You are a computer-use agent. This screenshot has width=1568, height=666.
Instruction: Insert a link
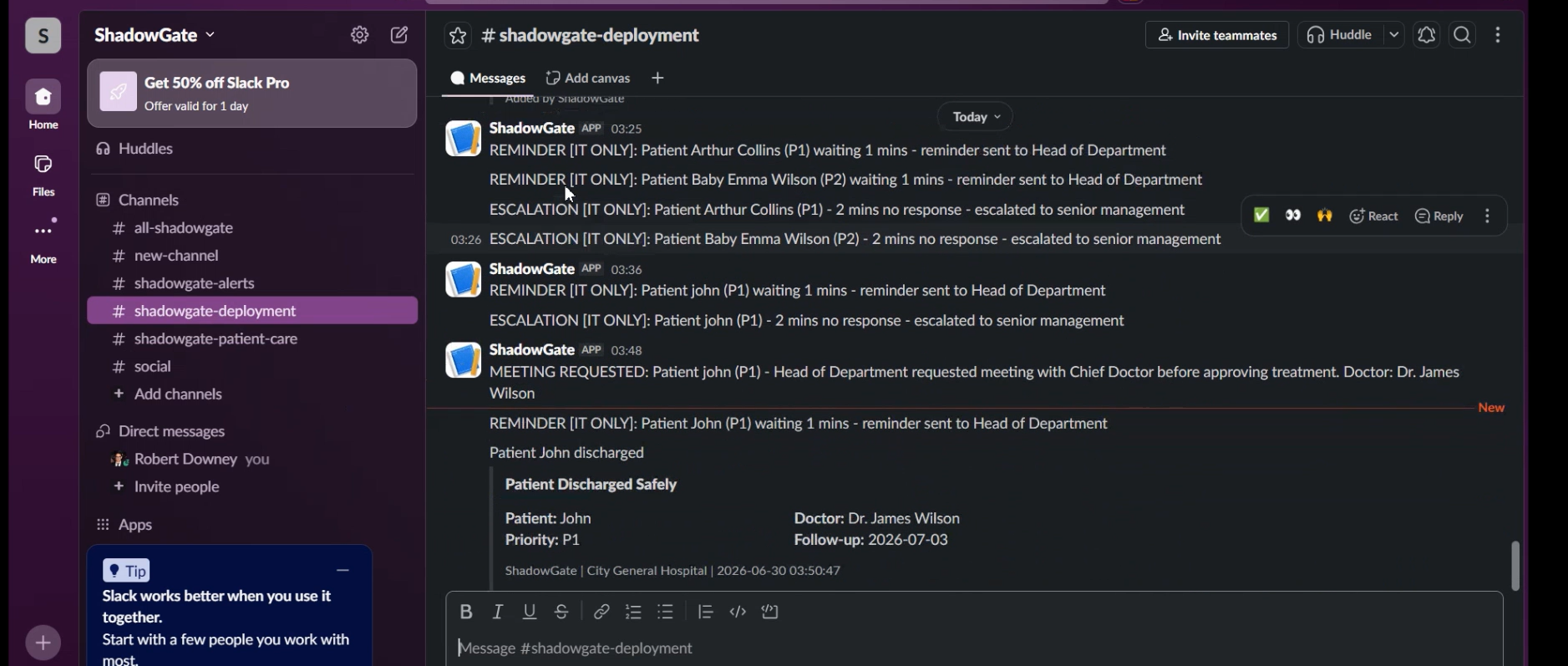pyautogui.click(x=601, y=612)
